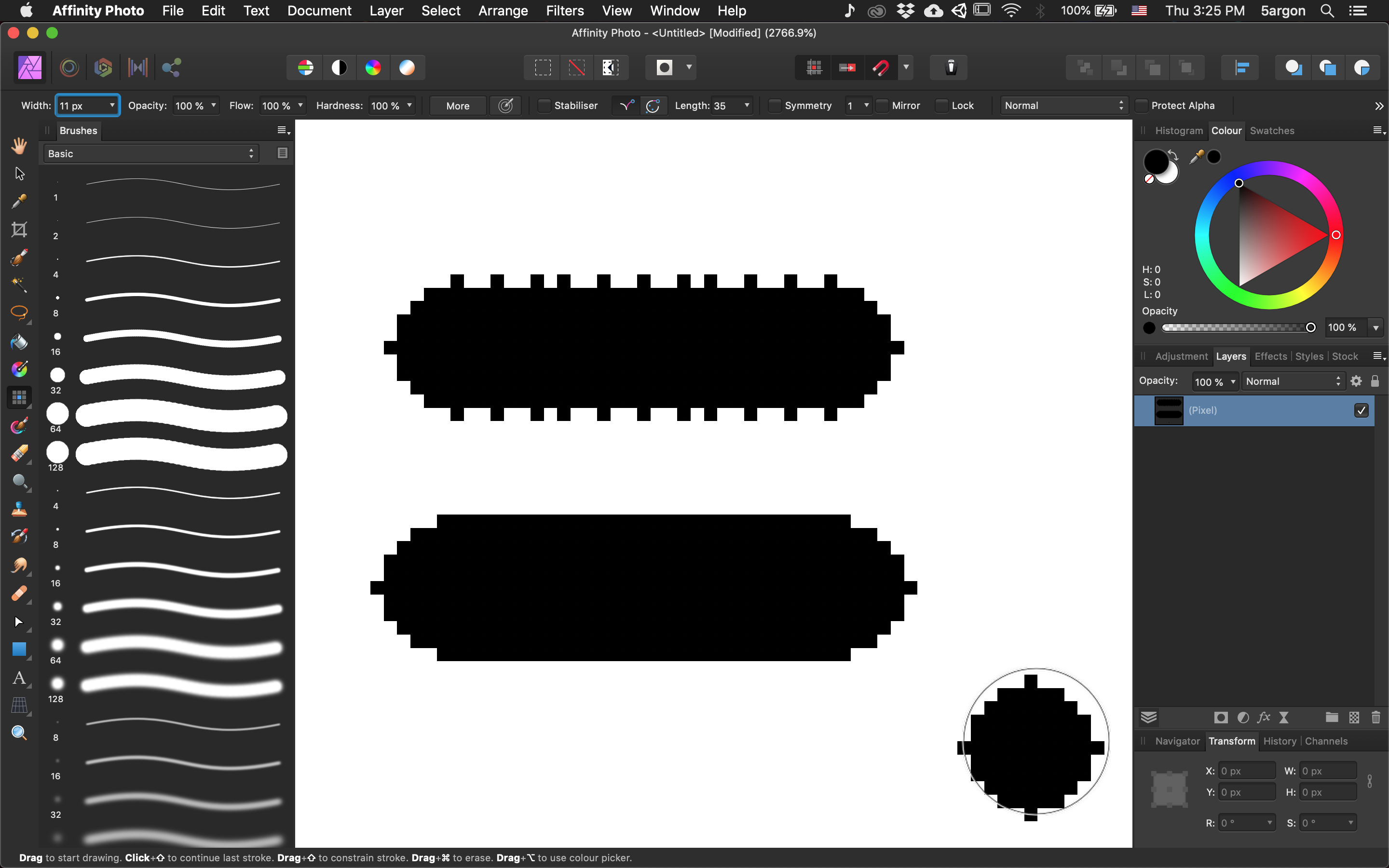1389x868 pixels.
Task: Switch to the Develop Persona
Action: coord(103,68)
